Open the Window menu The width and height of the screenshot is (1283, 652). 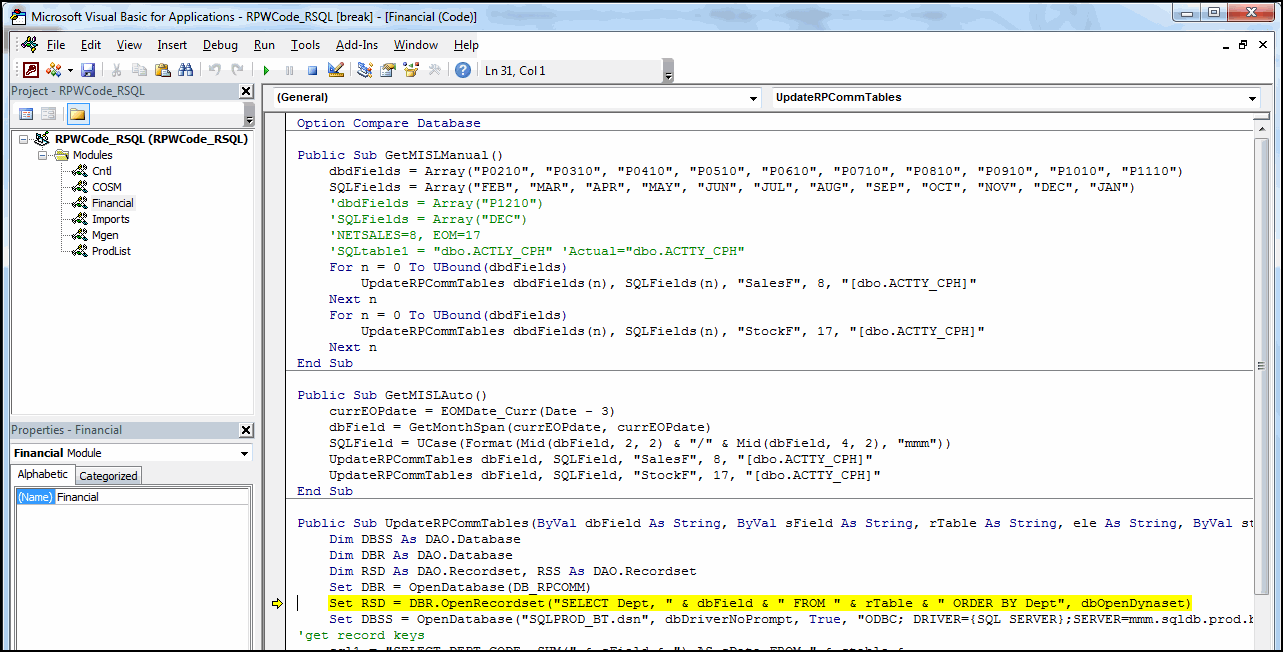pos(415,45)
